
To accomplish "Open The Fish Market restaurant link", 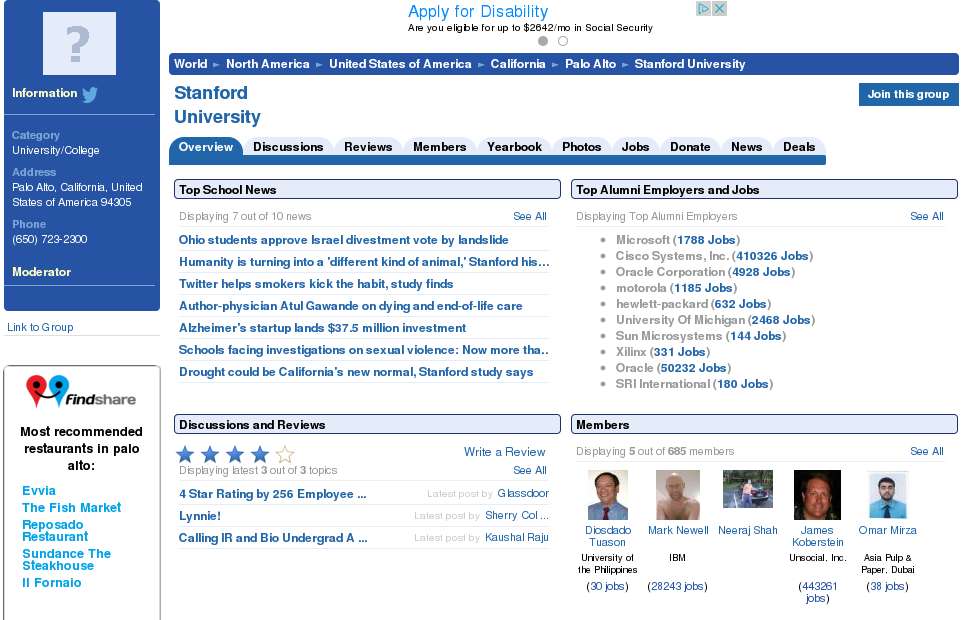I will 71,508.
